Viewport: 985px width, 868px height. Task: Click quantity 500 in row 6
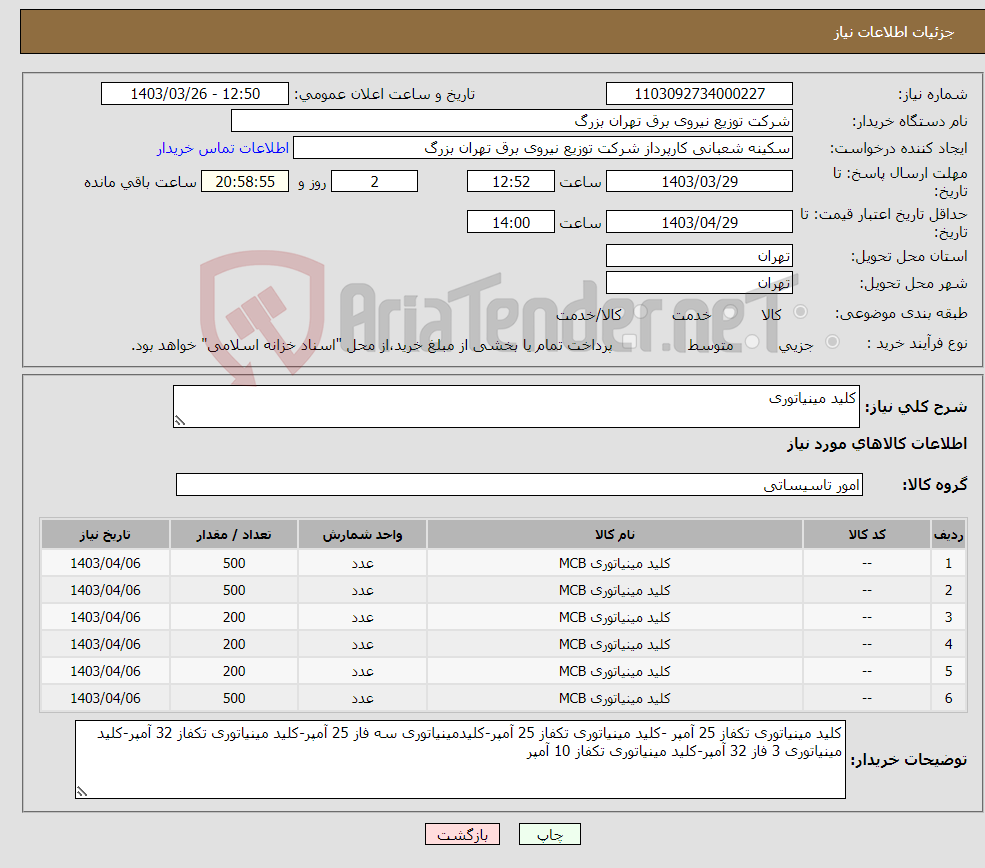[x=234, y=698]
